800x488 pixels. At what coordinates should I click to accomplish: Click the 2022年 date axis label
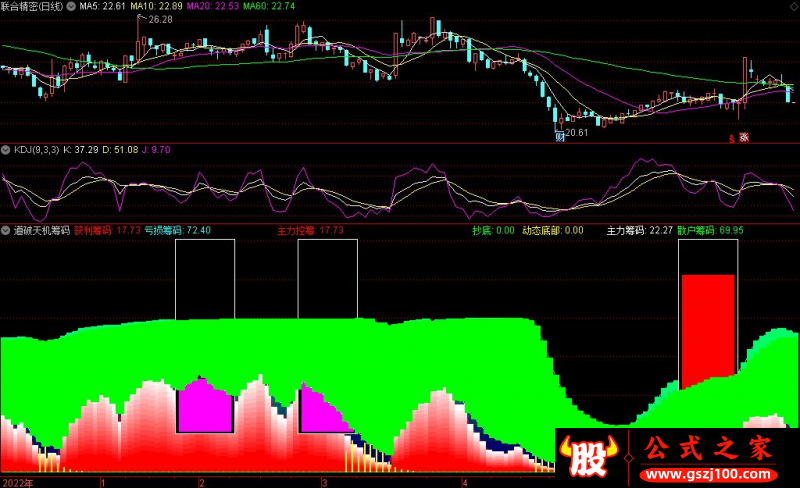coord(18,481)
